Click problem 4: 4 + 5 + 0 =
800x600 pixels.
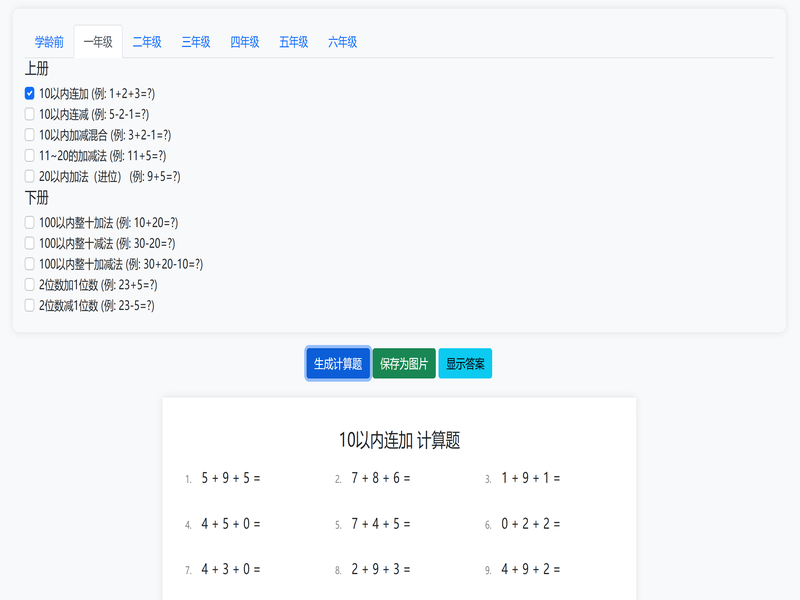click(231, 524)
